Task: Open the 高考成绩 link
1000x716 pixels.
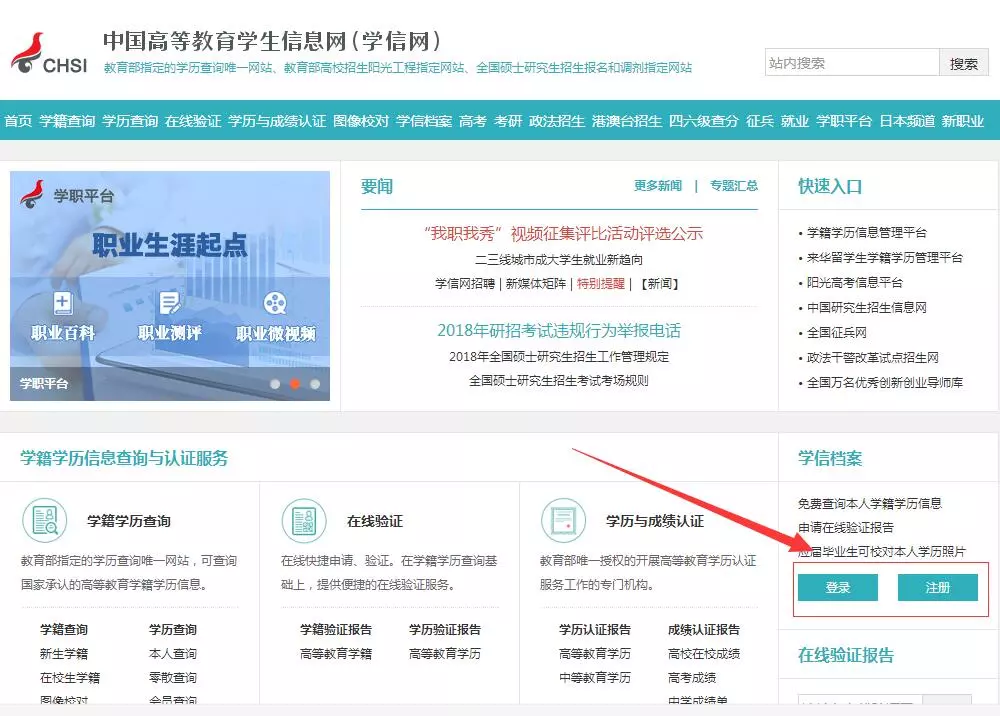Action: [692, 678]
